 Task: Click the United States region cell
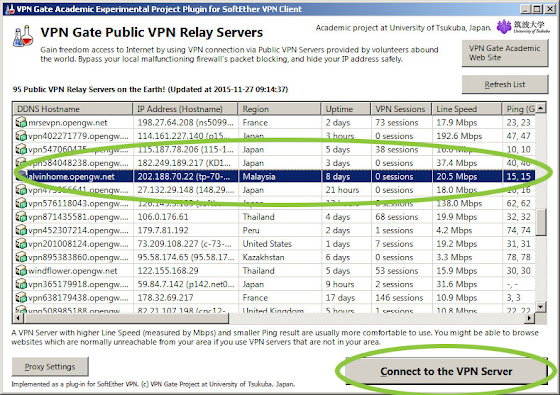click(x=267, y=244)
